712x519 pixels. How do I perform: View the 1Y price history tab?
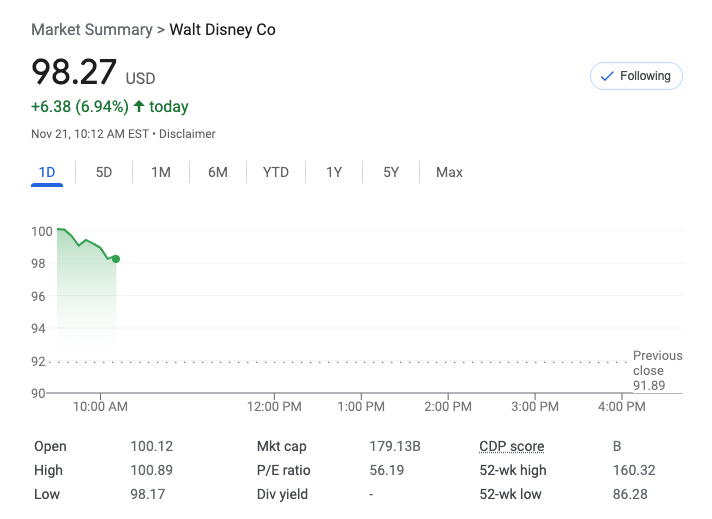tap(334, 173)
